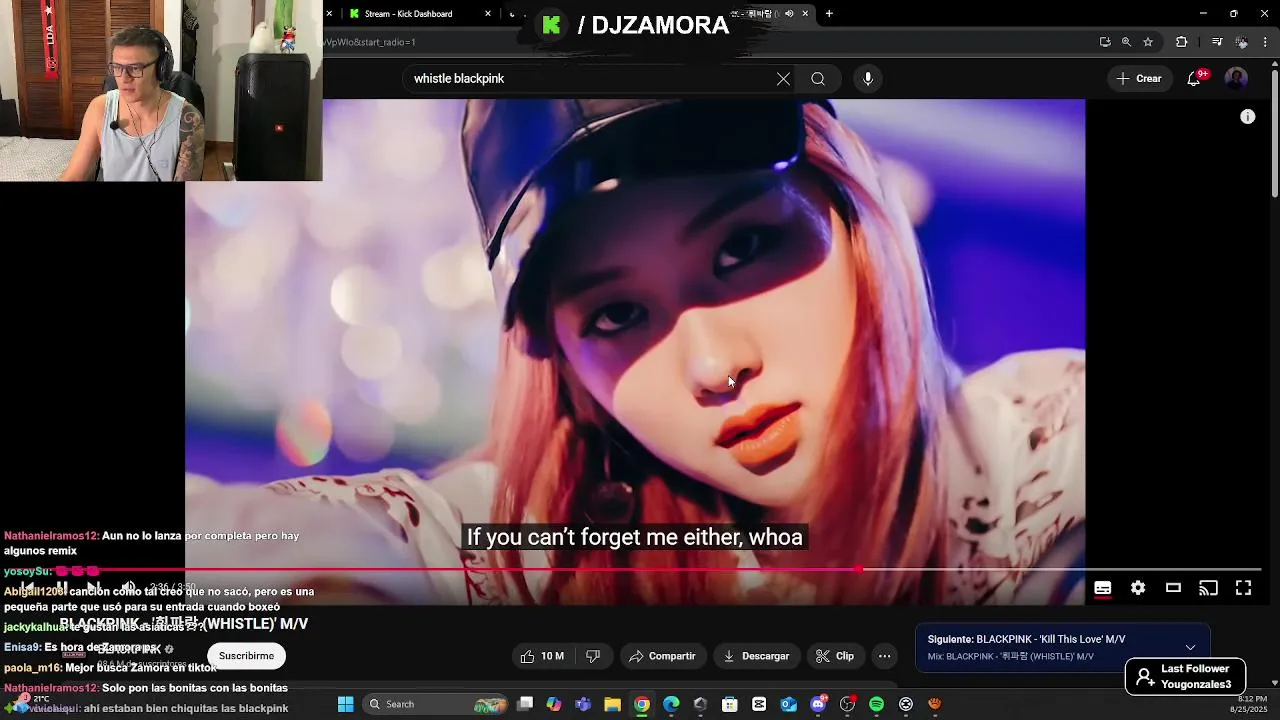Image resolution: width=1280 pixels, height=720 pixels.
Task: Open Microsoft Edge from the taskbar
Action: tap(671, 704)
